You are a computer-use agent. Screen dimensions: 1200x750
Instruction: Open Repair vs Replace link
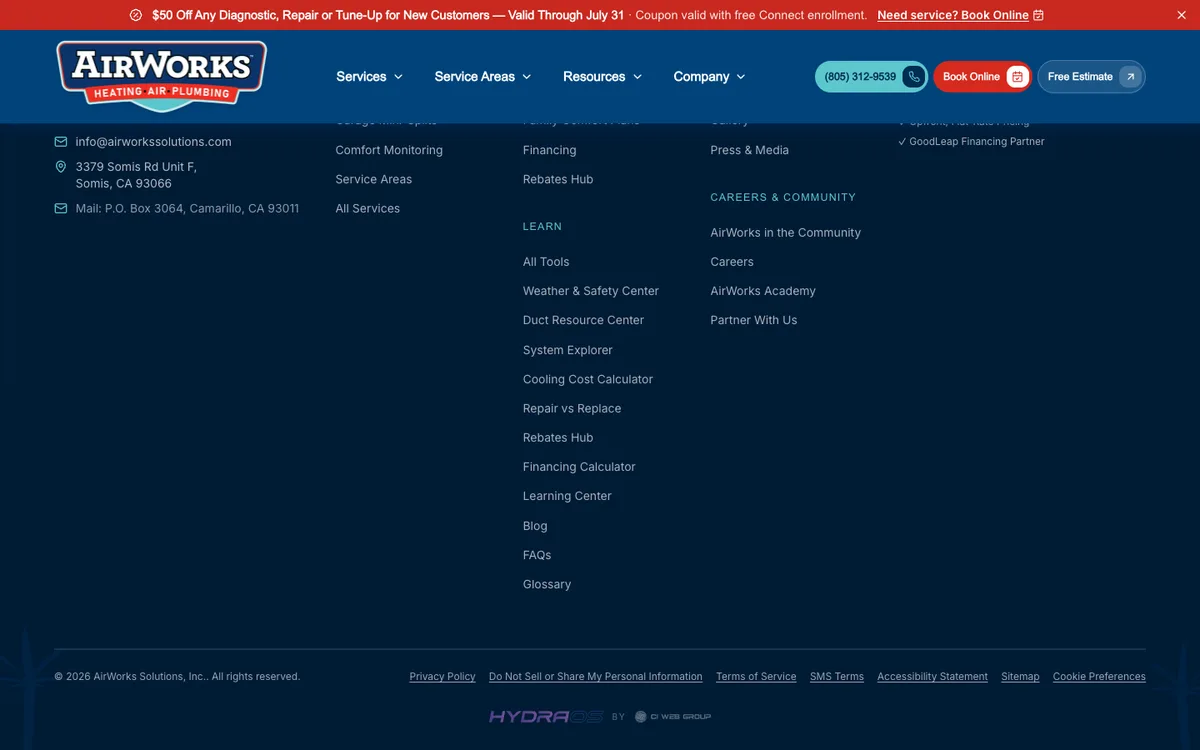pos(572,408)
